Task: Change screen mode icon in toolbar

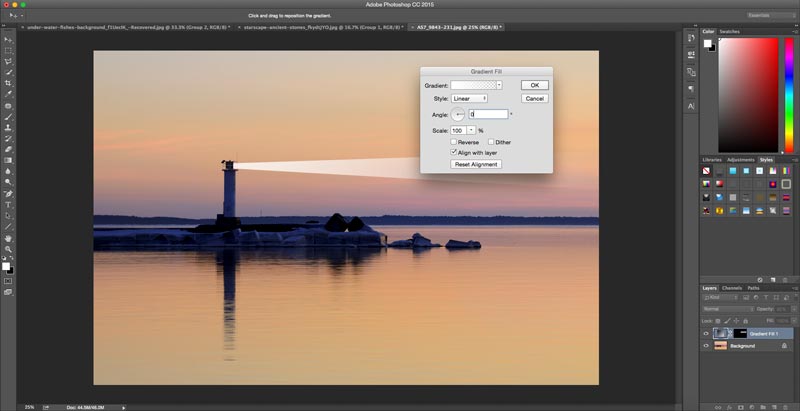Action: (x=8, y=292)
